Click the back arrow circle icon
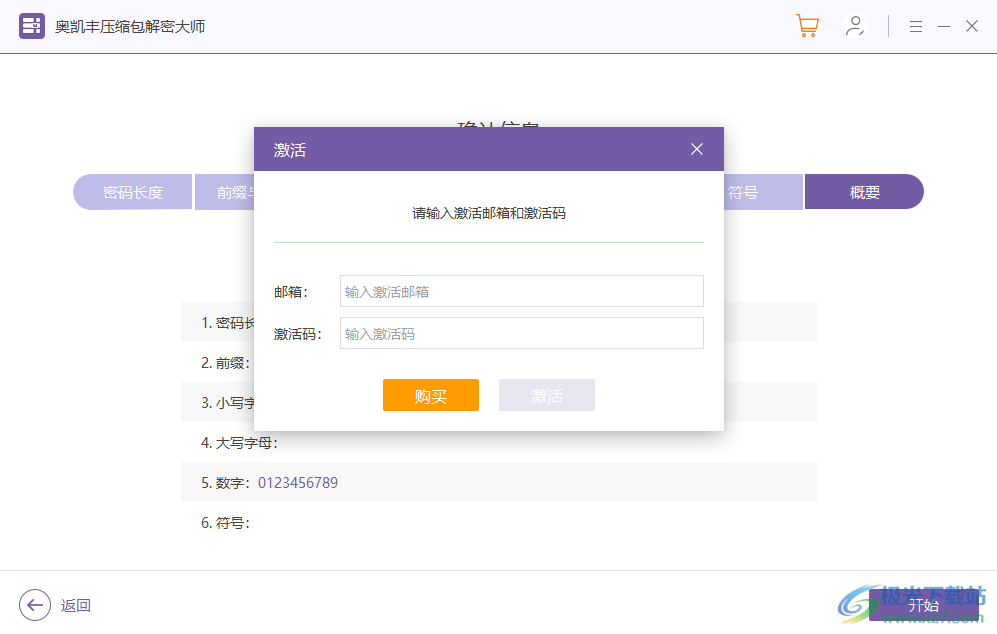 tap(35, 605)
